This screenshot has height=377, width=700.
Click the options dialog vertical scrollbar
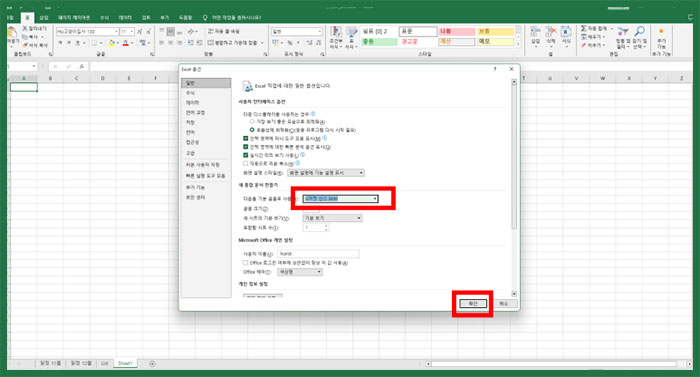(514, 188)
